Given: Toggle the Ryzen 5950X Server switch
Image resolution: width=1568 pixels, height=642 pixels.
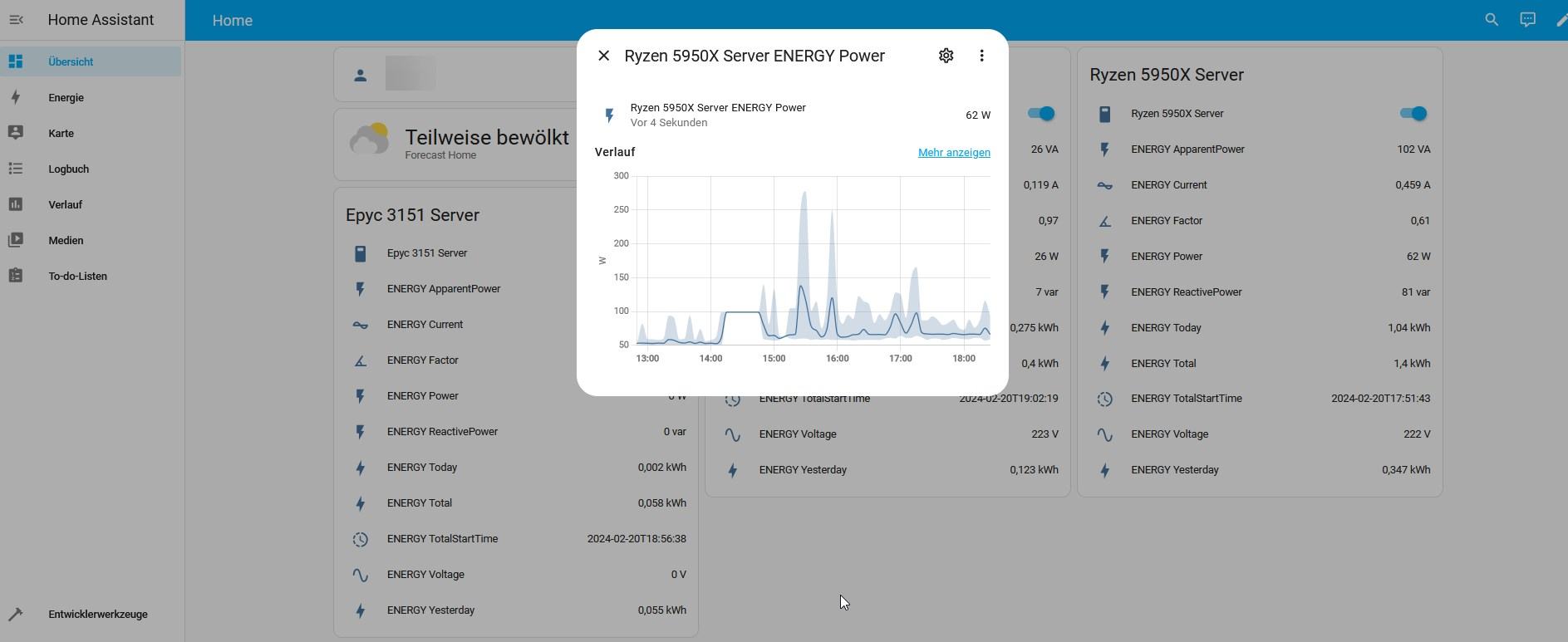Looking at the screenshot, I should click(1413, 114).
